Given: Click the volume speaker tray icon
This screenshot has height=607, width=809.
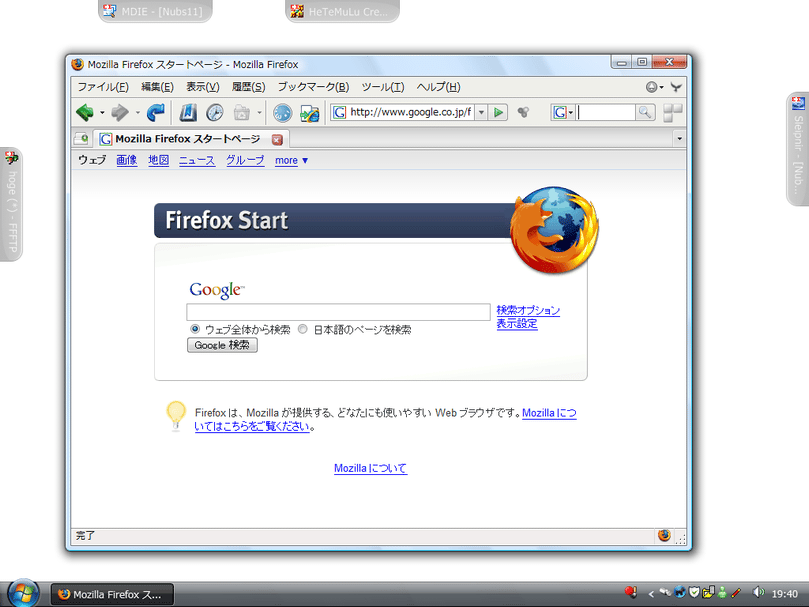Looking at the screenshot, I should pos(758,593).
